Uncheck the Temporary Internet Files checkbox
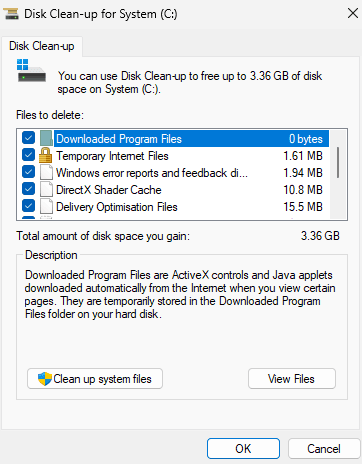362x464 pixels. point(29,155)
